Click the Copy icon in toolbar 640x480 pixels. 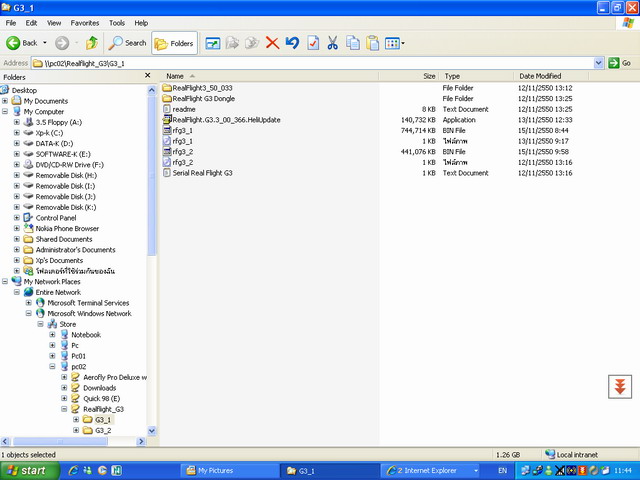tap(352, 43)
